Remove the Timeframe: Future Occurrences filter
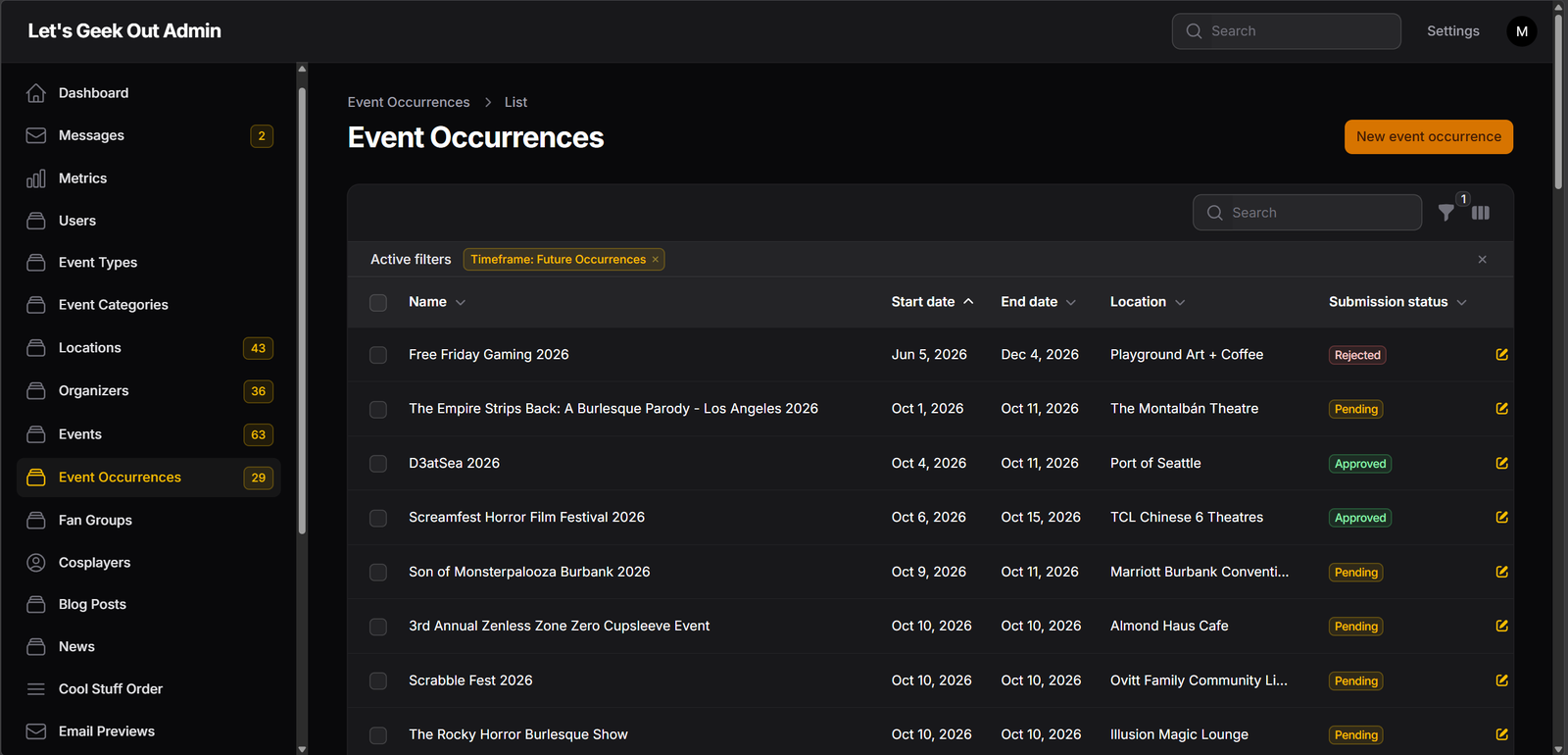1568x755 pixels. pyautogui.click(x=656, y=260)
